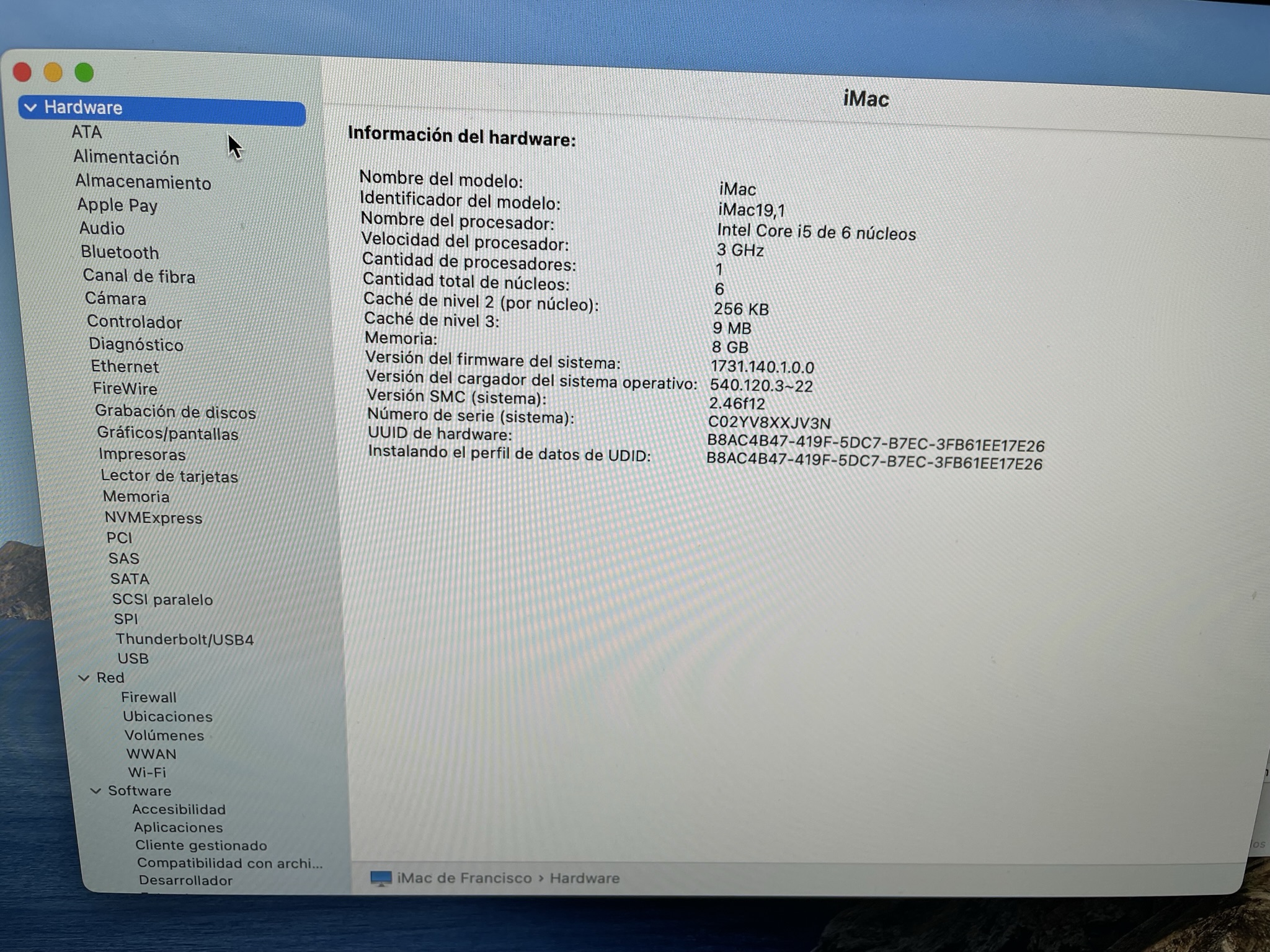Collapse the Red section chevron
Image resolution: width=1270 pixels, height=952 pixels.
pyautogui.click(x=83, y=678)
